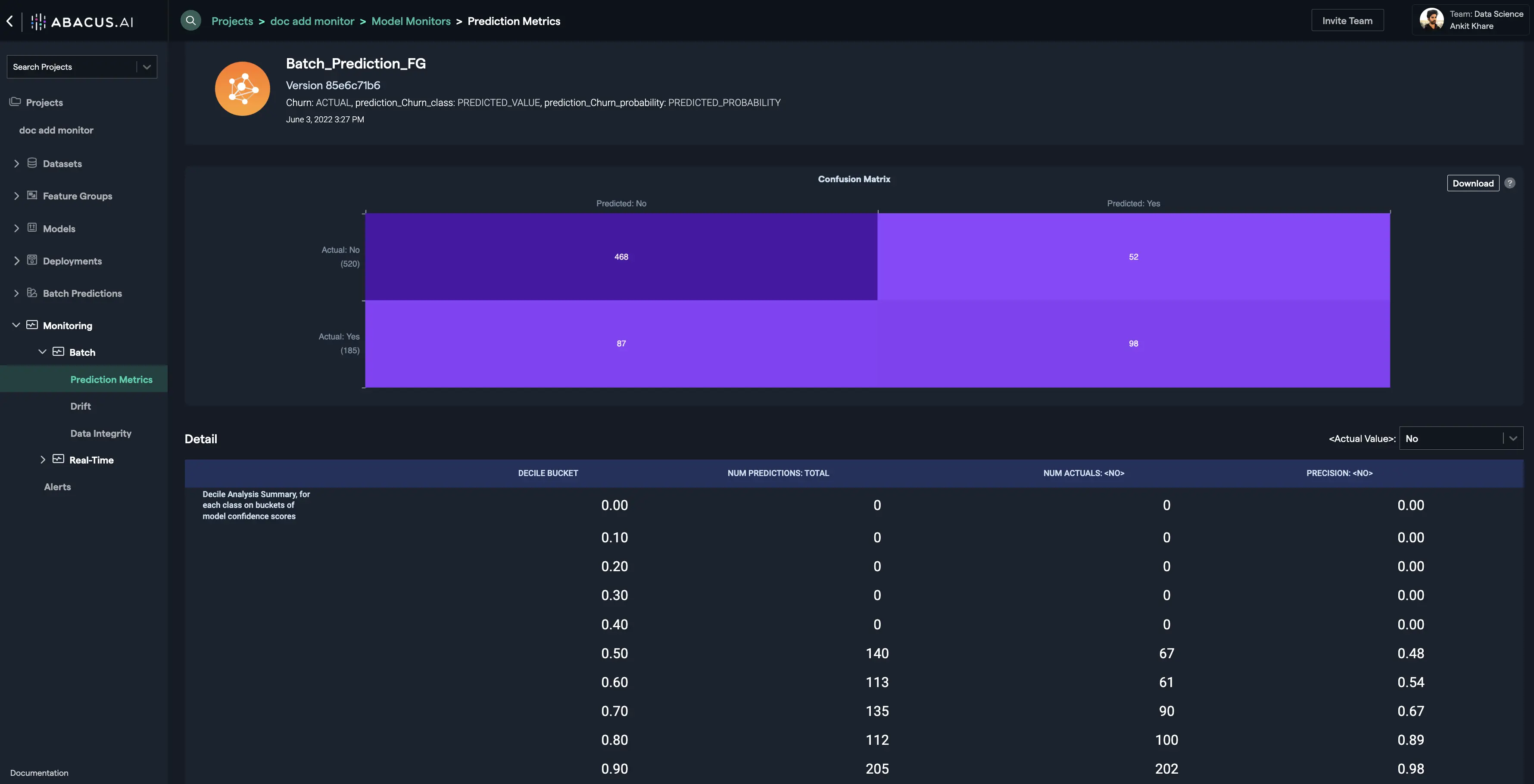This screenshot has height=784, width=1534.
Task: Click the Download button for confusion matrix
Action: 1473,184
